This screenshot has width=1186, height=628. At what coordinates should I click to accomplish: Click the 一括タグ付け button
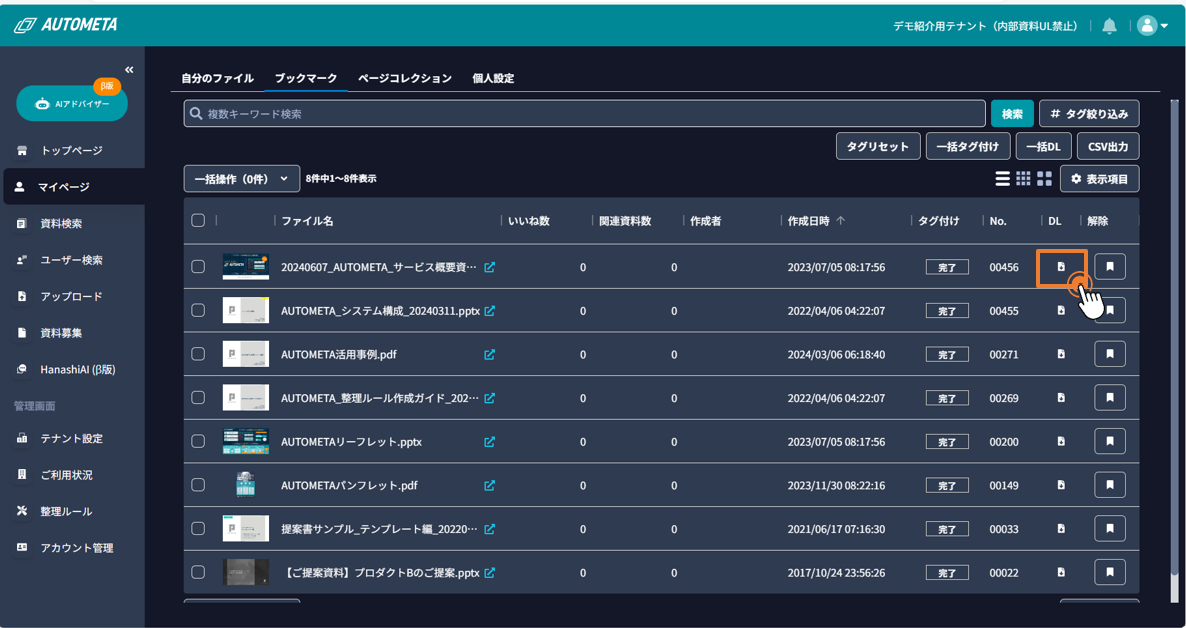coord(968,146)
